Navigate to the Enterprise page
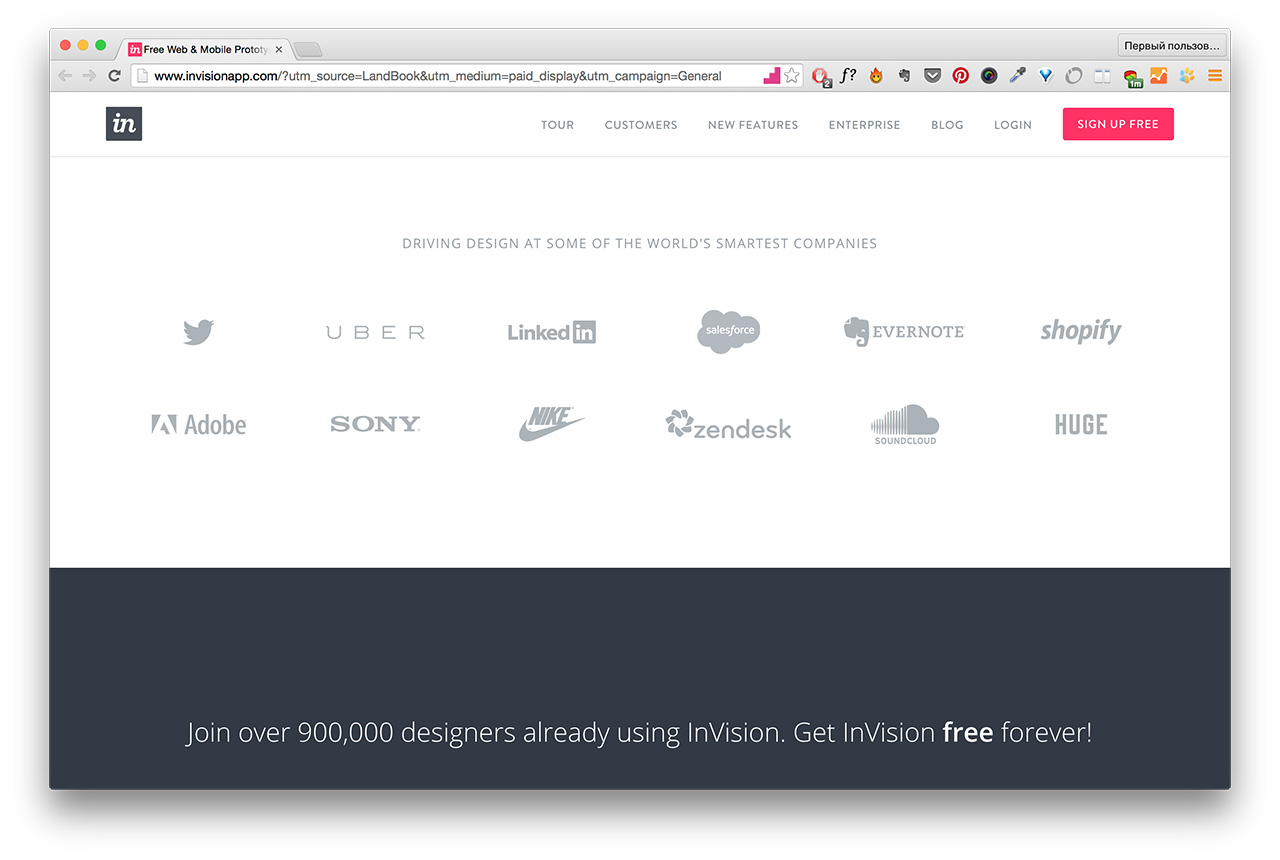This screenshot has height=860, width=1280. point(864,125)
